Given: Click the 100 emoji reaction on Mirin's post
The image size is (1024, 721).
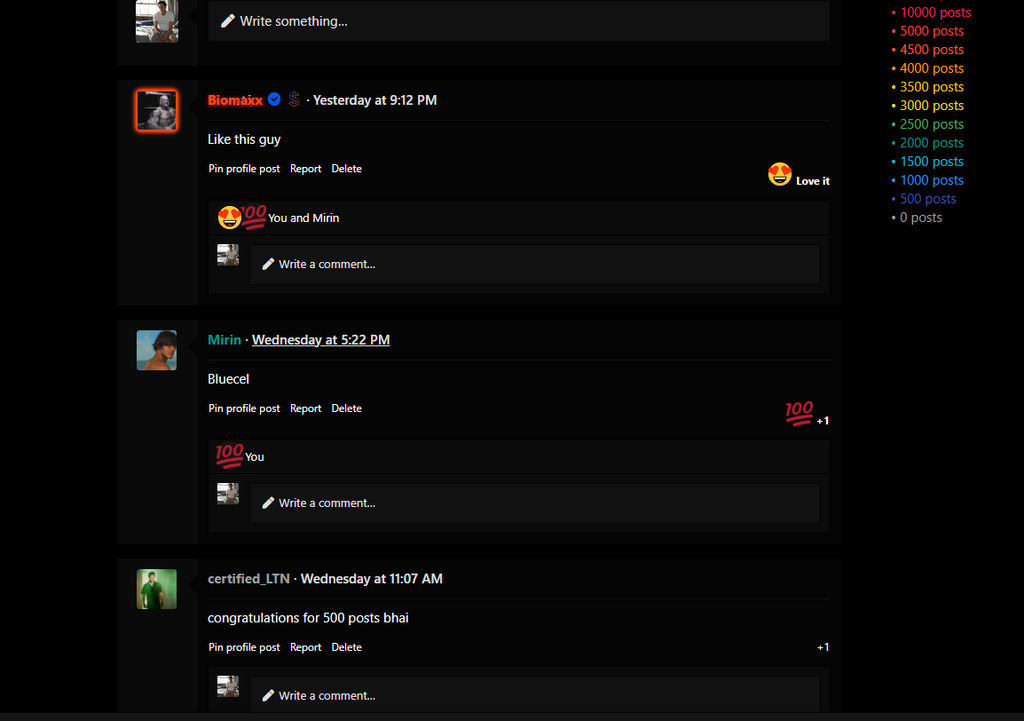Looking at the screenshot, I should 806,413.
